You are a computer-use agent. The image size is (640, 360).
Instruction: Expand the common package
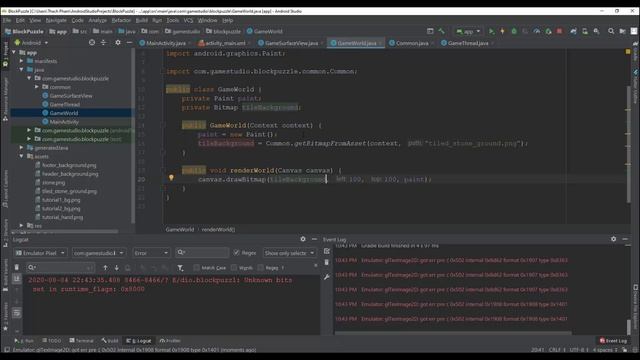pyautogui.click(x=37, y=87)
